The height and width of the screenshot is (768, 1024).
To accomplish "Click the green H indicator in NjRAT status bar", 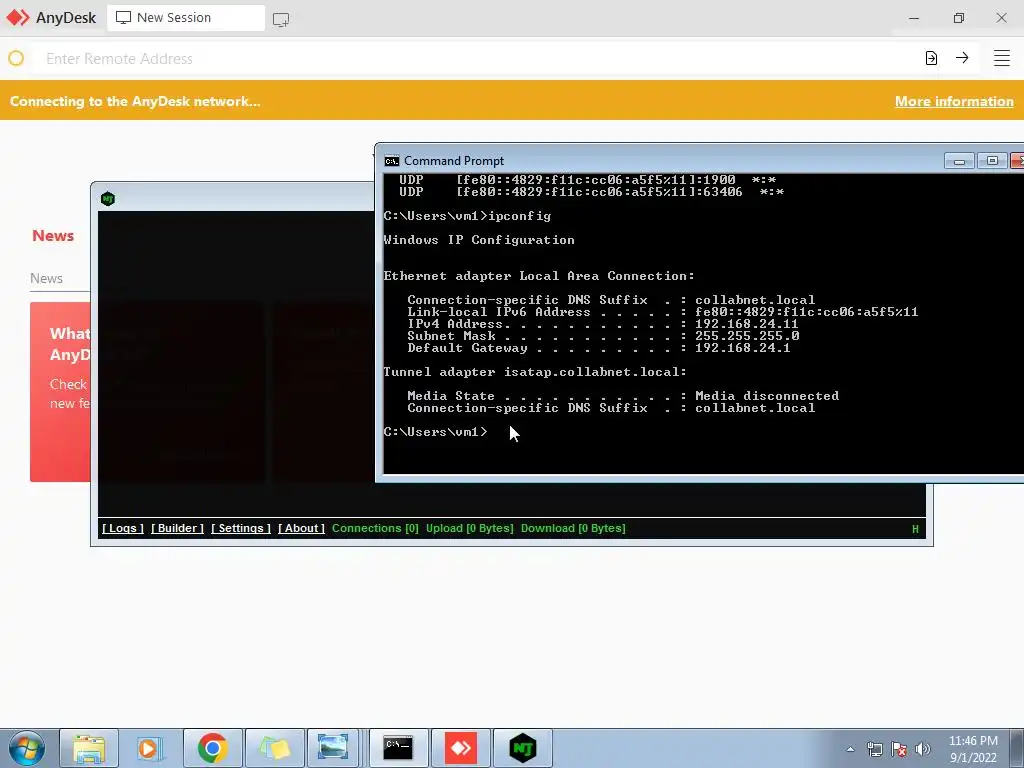I will (x=915, y=529).
